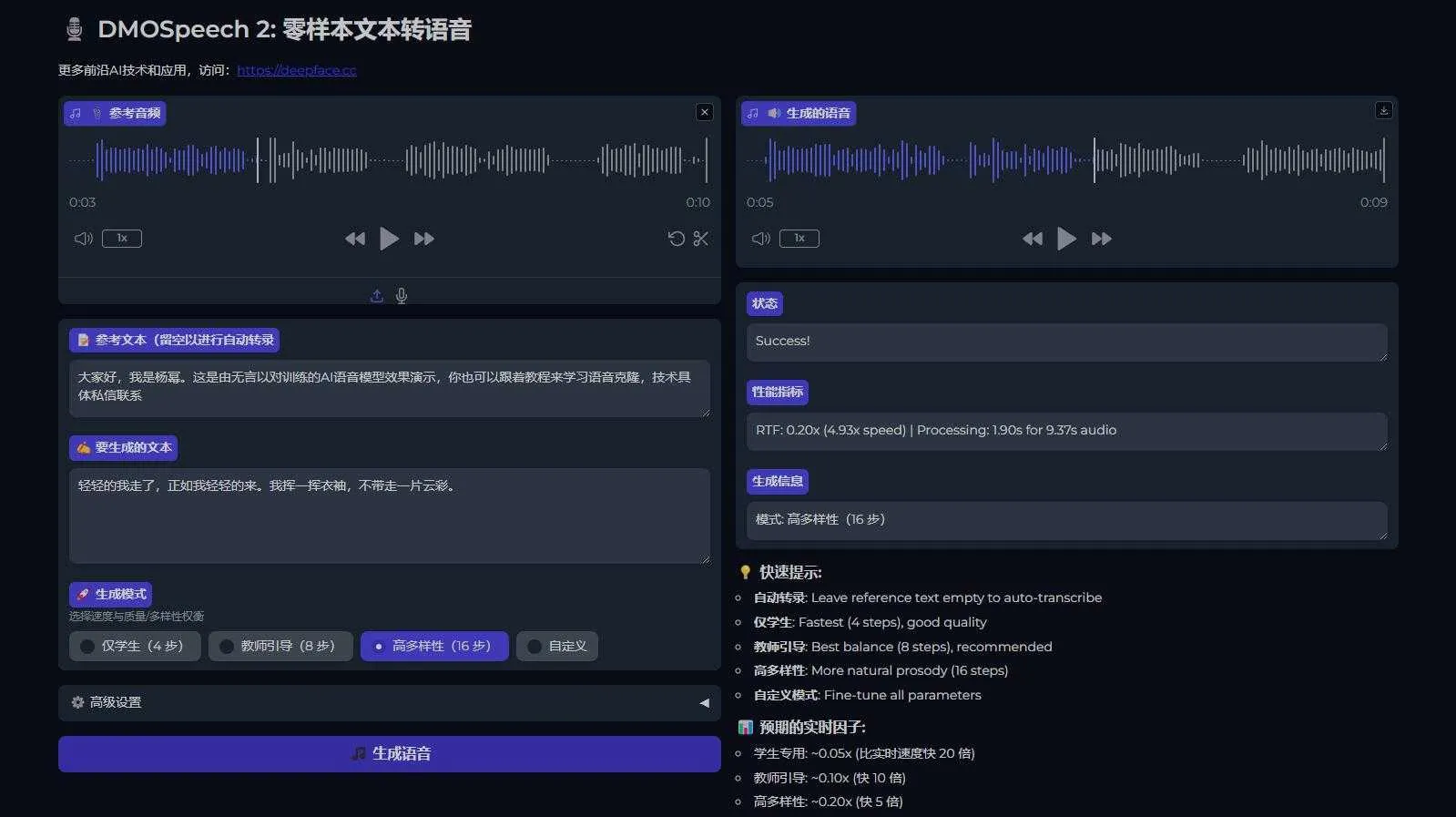The image size is (1456, 817).
Task: Click the 要生成的文本 text box
Action: pyautogui.click(x=389, y=516)
